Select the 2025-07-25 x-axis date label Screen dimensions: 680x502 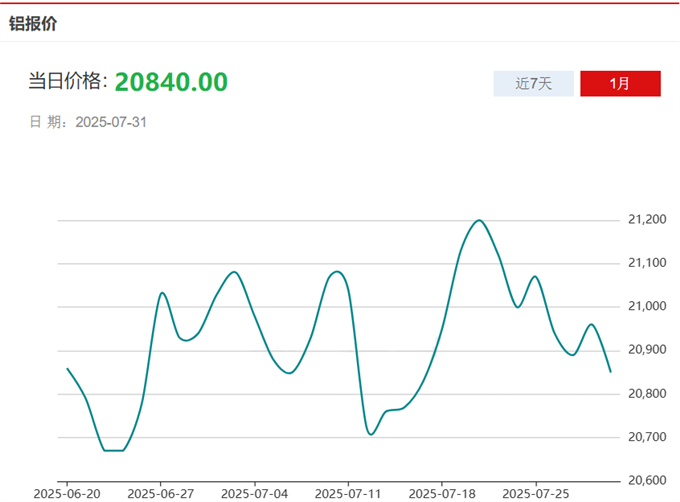[x=535, y=494]
